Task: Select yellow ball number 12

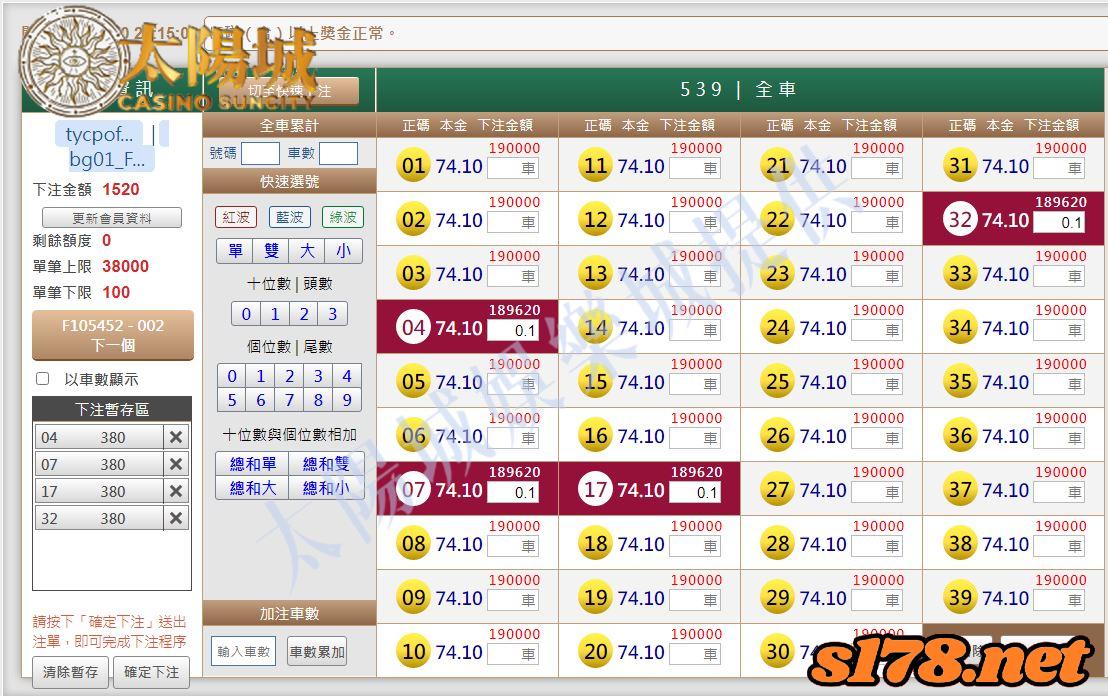Action: (596, 219)
